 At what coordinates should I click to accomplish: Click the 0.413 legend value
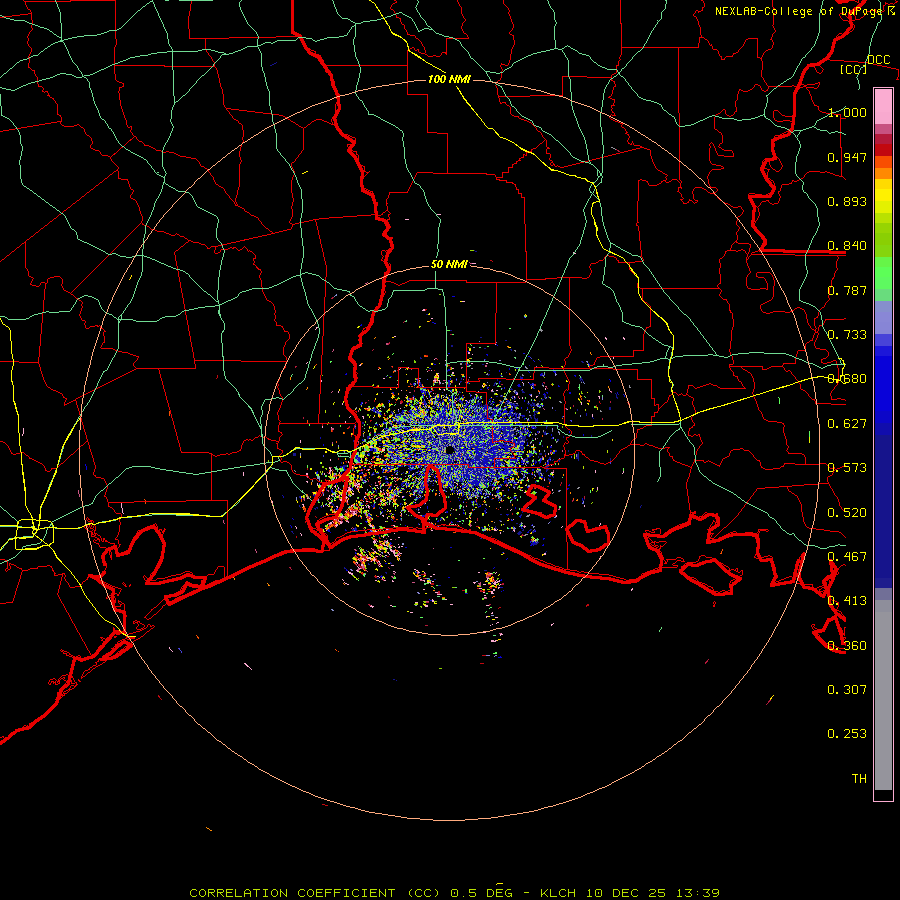[847, 601]
